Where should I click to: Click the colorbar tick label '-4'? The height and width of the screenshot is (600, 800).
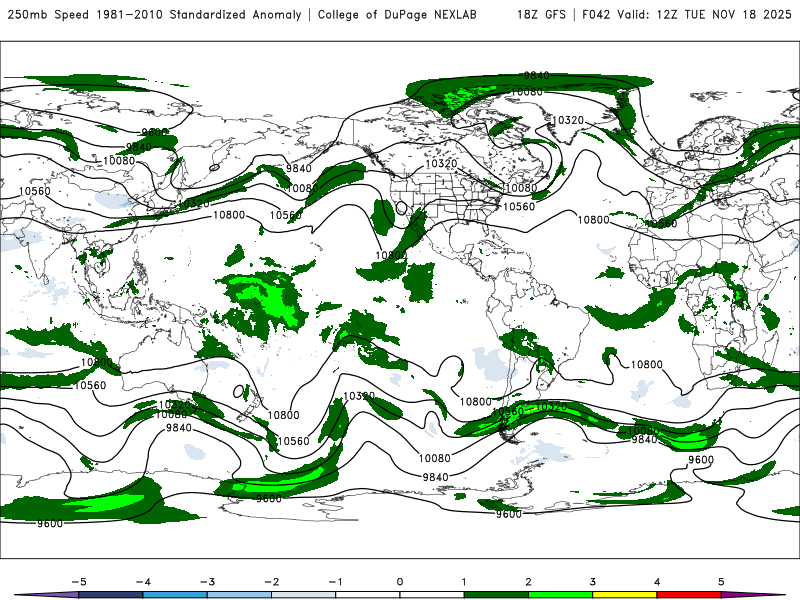click(x=143, y=582)
